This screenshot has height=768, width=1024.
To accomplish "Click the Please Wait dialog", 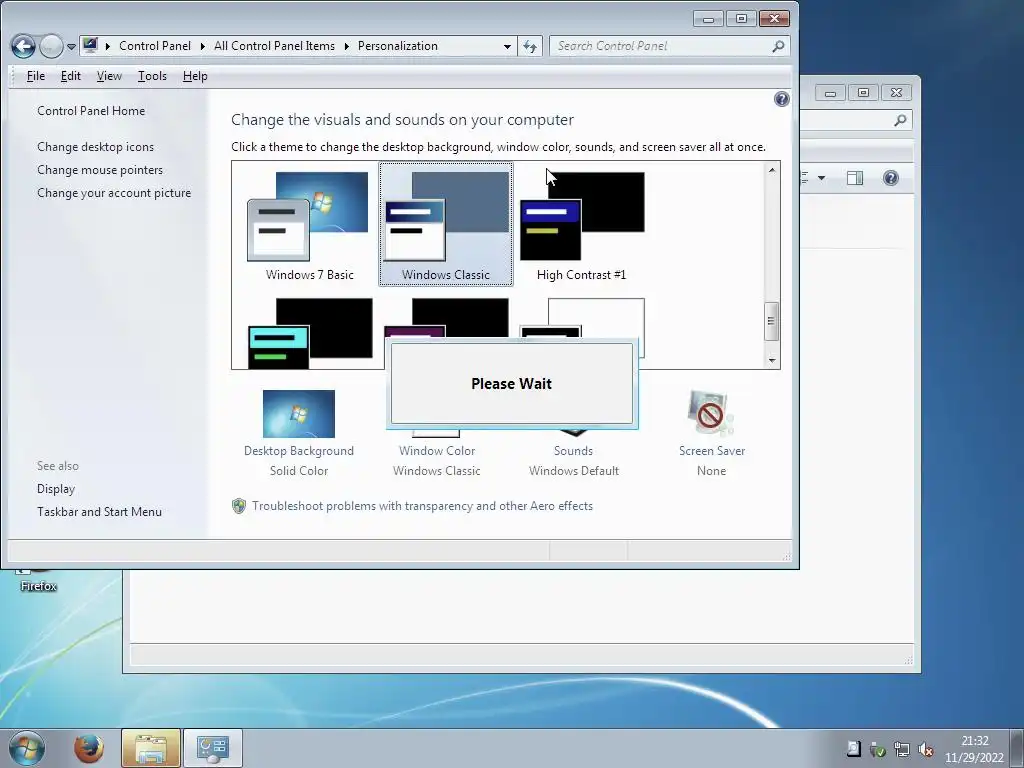I will (x=511, y=383).
